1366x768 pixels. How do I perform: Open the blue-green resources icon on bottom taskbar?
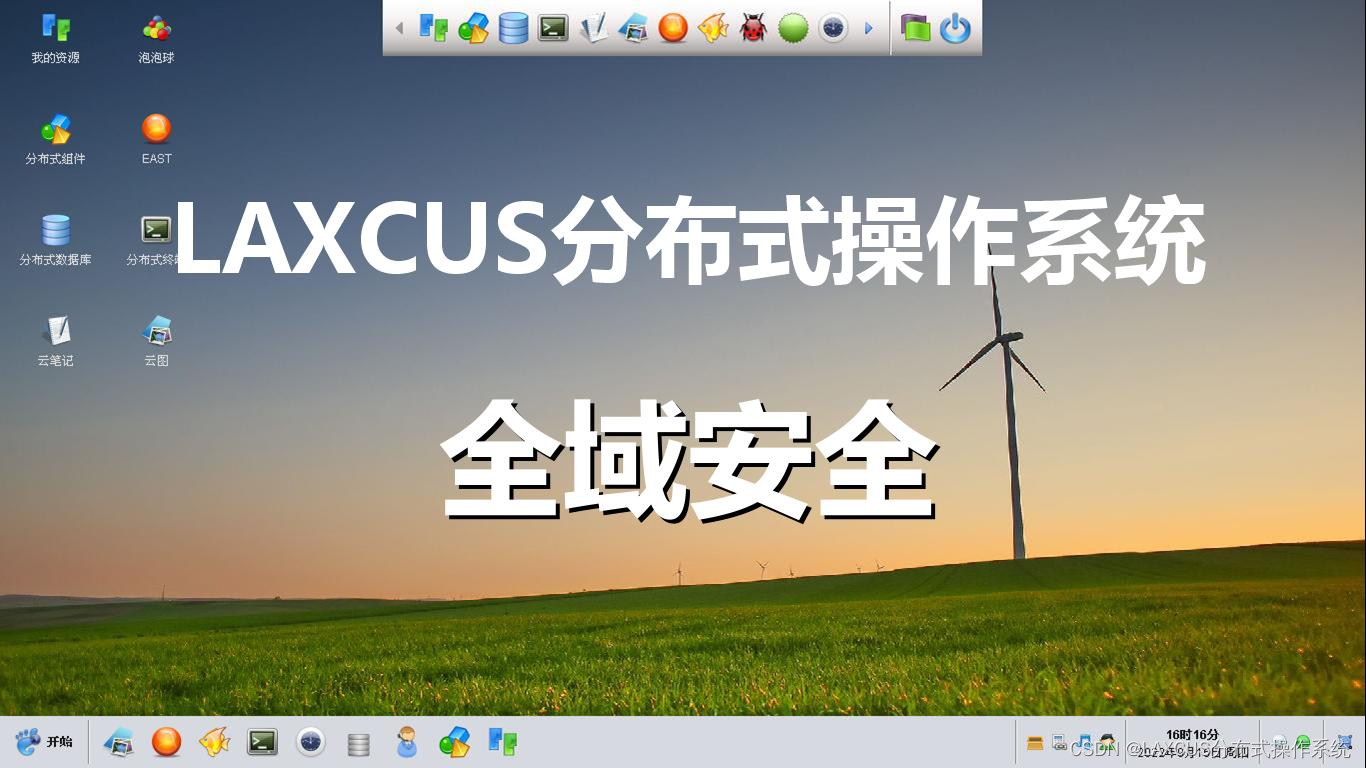(x=503, y=741)
